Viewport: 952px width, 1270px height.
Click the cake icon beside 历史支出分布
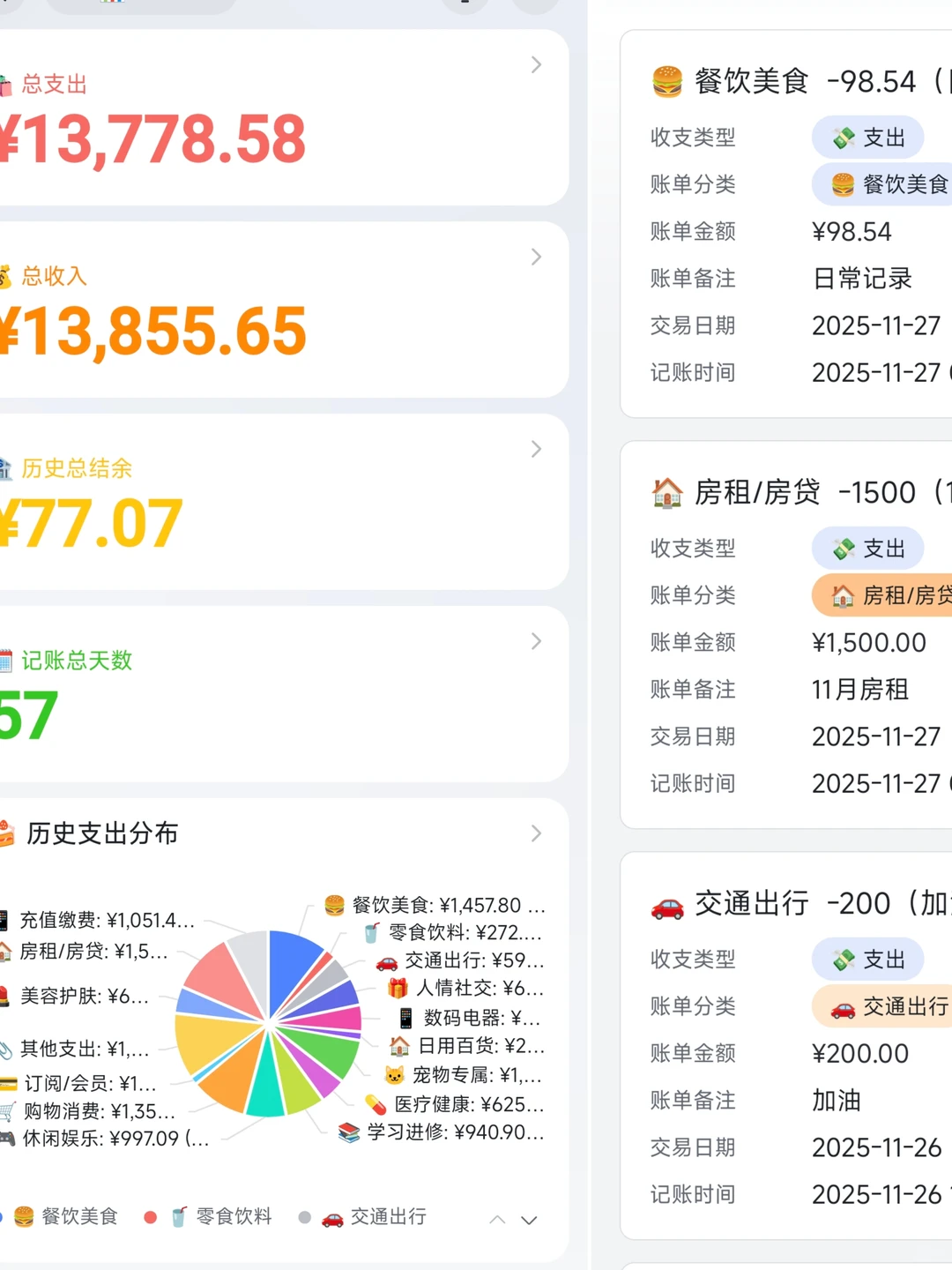pyautogui.click(x=7, y=833)
